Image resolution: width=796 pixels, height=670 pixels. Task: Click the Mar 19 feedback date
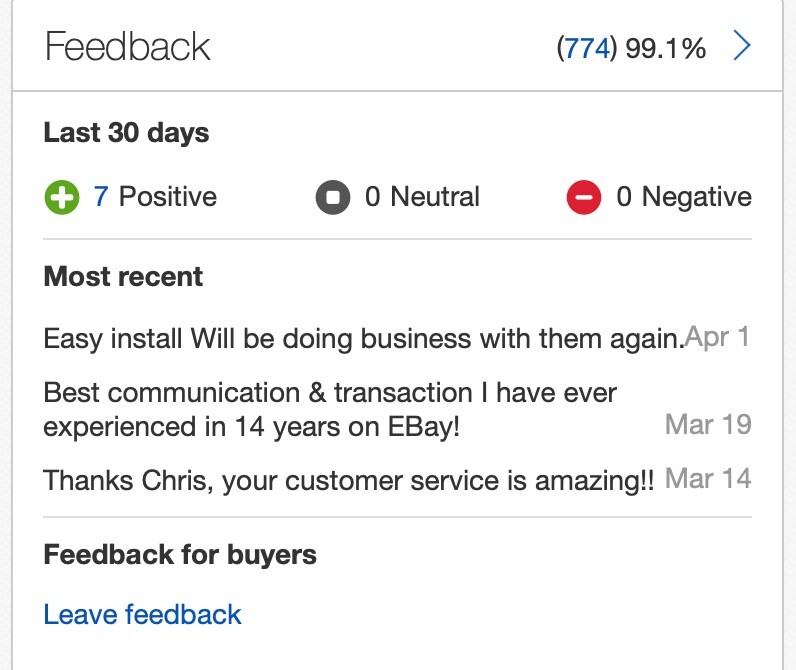click(x=708, y=424)
